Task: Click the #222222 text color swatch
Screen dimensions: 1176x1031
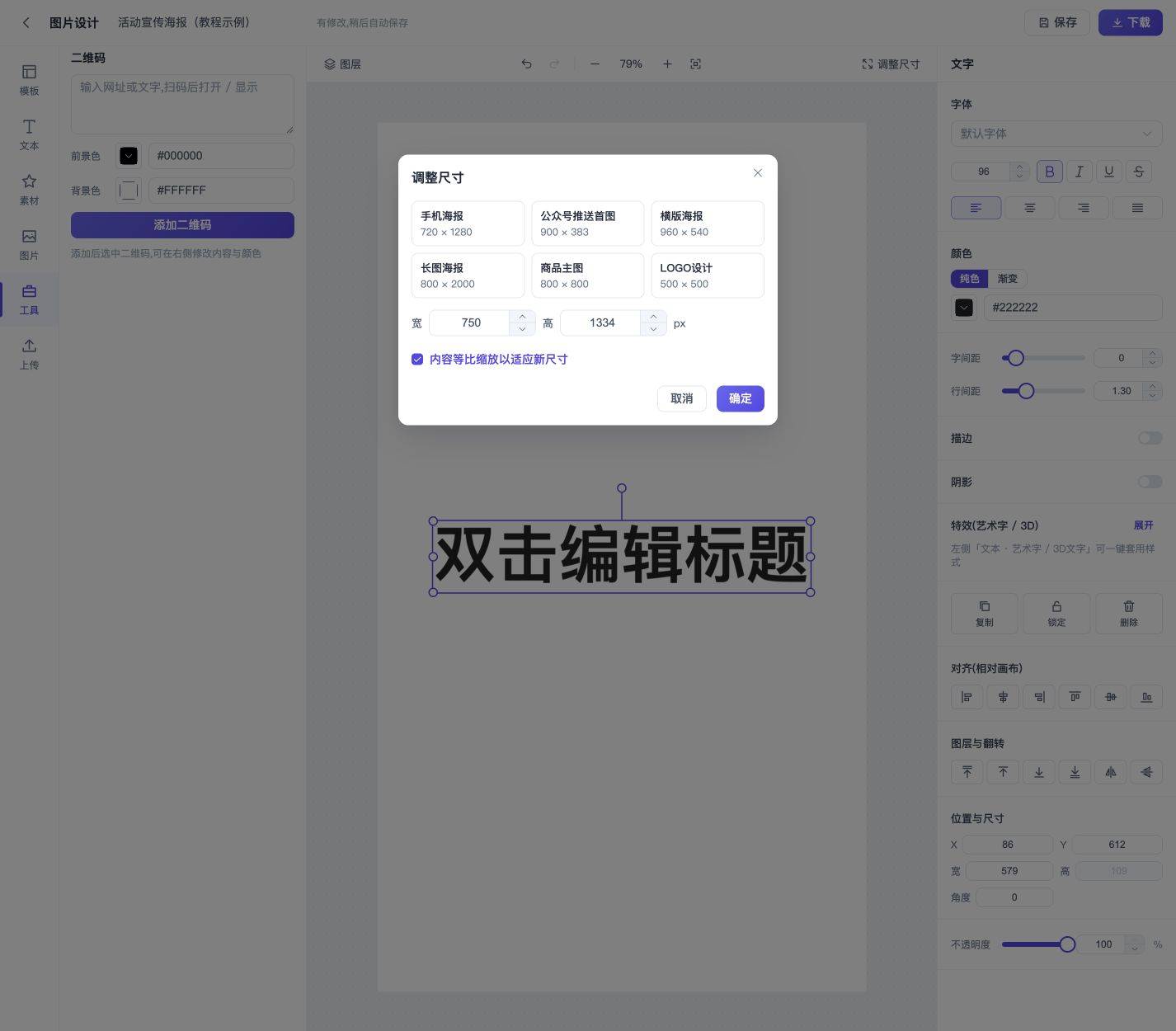Action: pyautogui.click(x=964, y=308)
